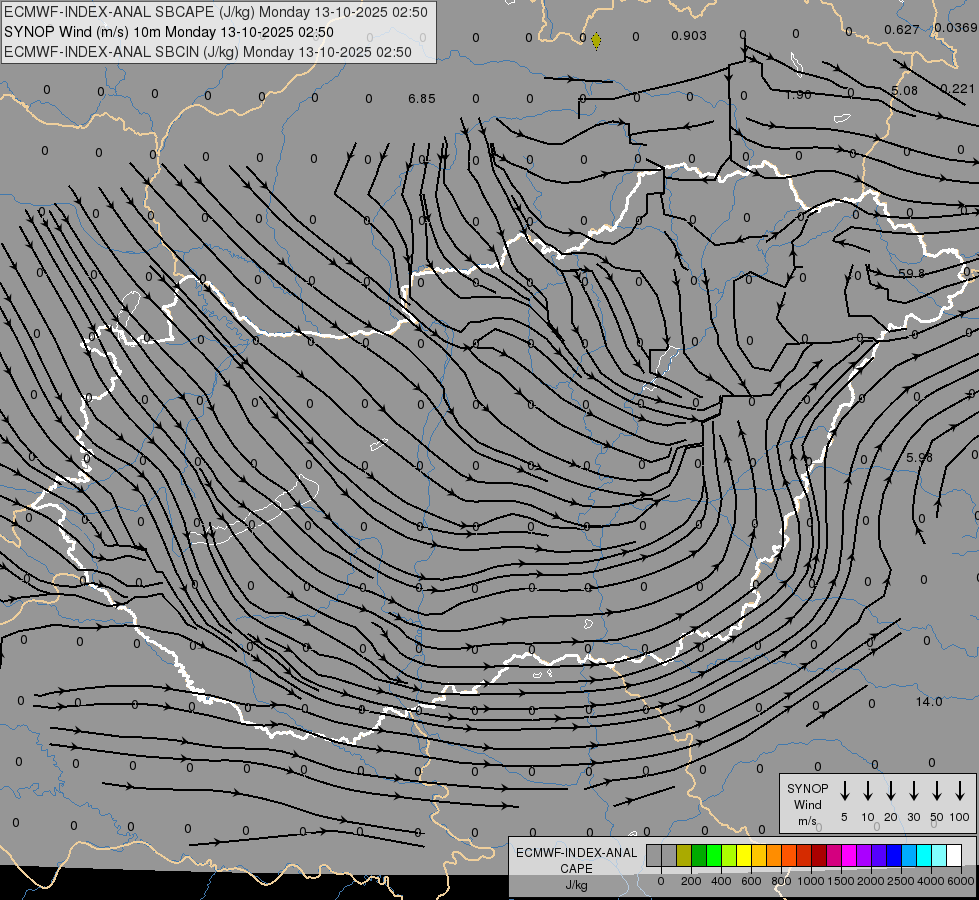Select the bright green CAPE legend swatch
979x900 pixels.
714,855
